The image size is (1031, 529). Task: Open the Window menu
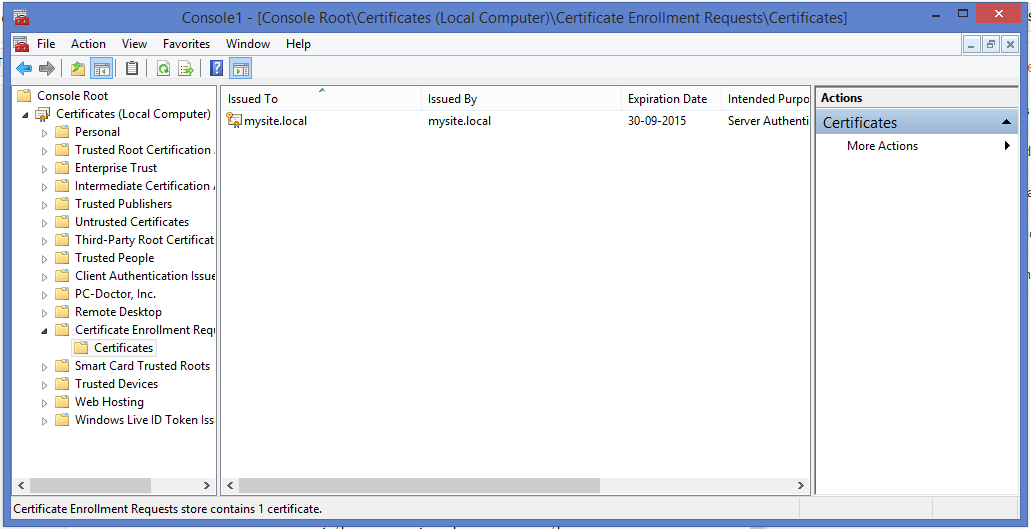click(x=248, y=44)
